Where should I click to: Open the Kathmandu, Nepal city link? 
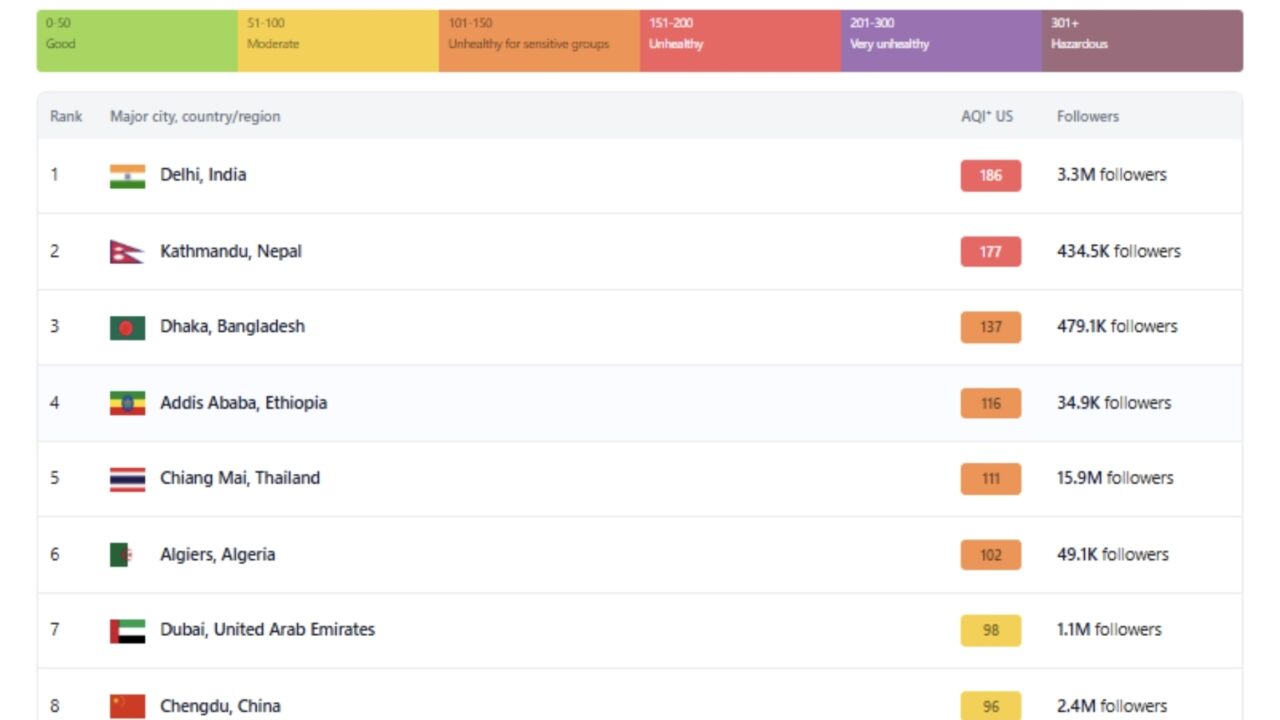[231, 251]
